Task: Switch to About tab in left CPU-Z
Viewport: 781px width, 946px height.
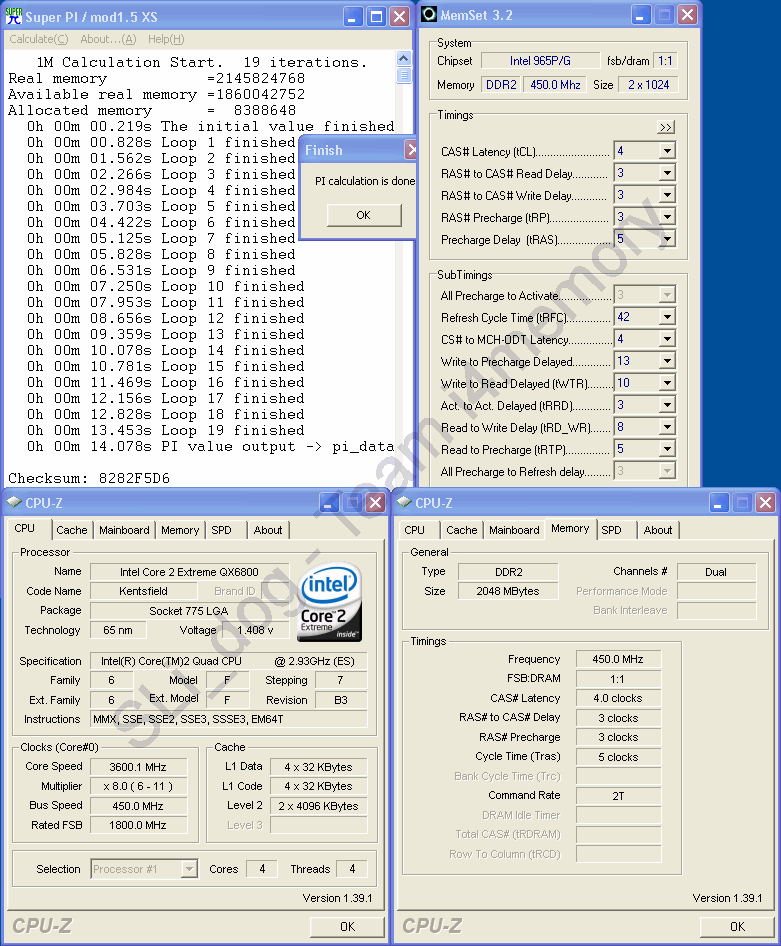Action: pyautogui.click(x=268, y=530)
